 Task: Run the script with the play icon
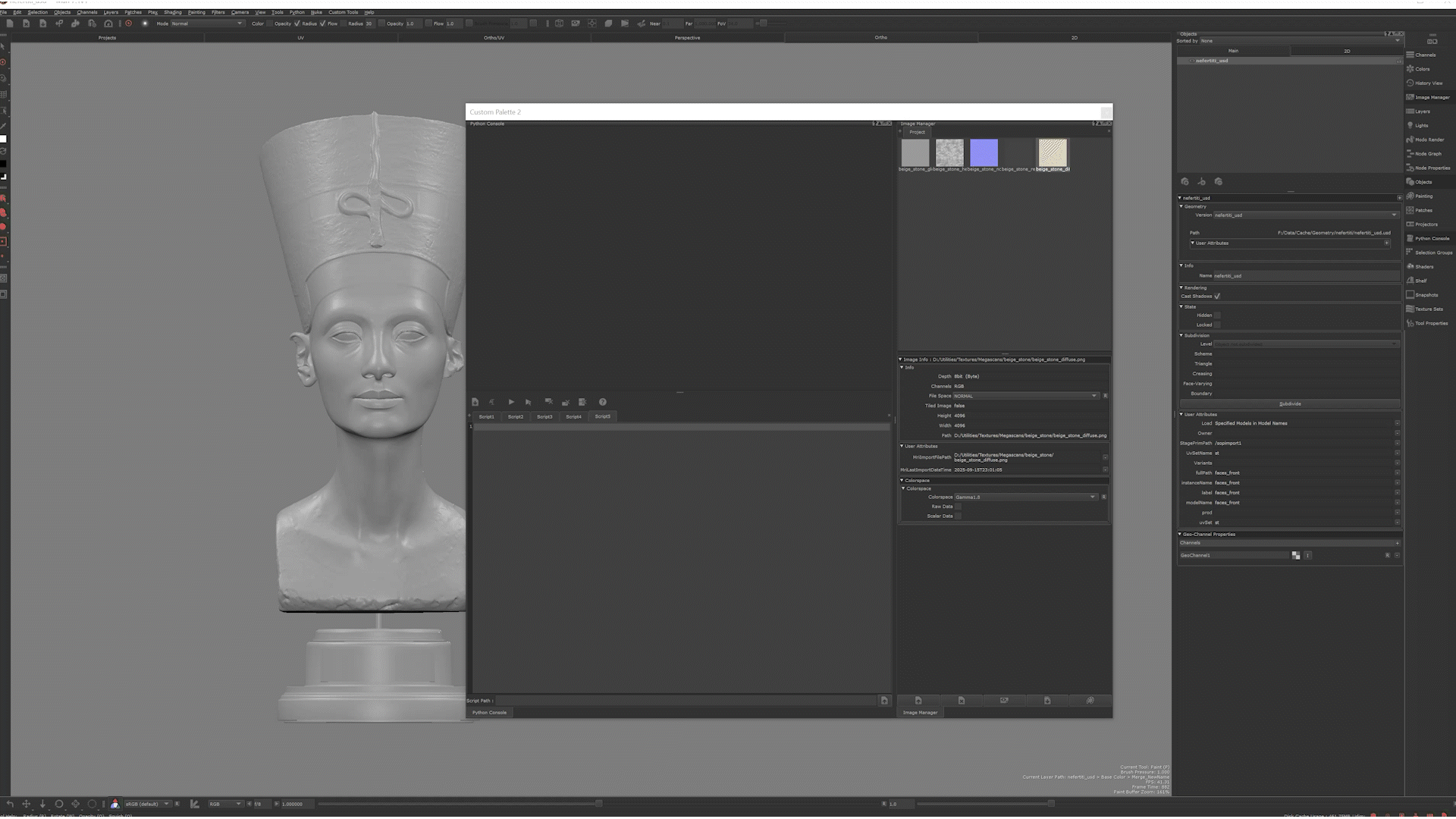point(511,402)
